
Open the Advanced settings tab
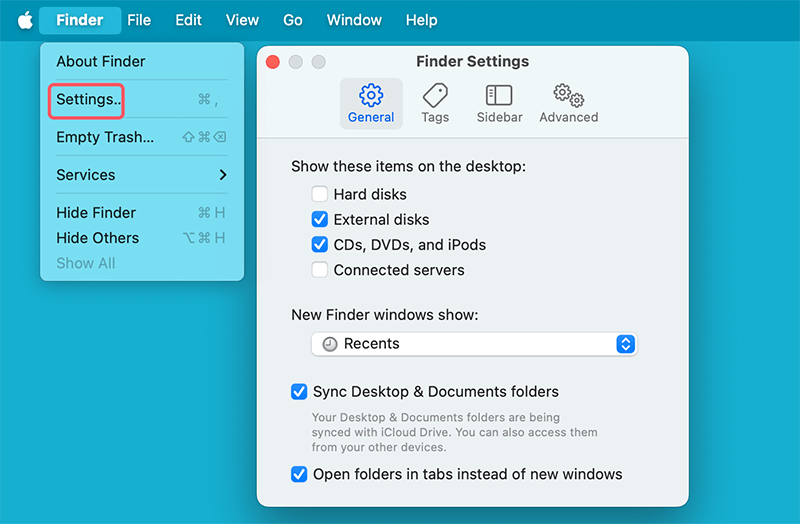(568, 104)
